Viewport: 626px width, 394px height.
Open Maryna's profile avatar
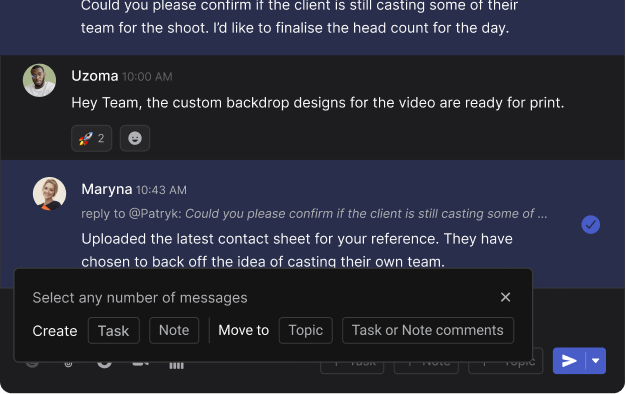pos(50,194)
